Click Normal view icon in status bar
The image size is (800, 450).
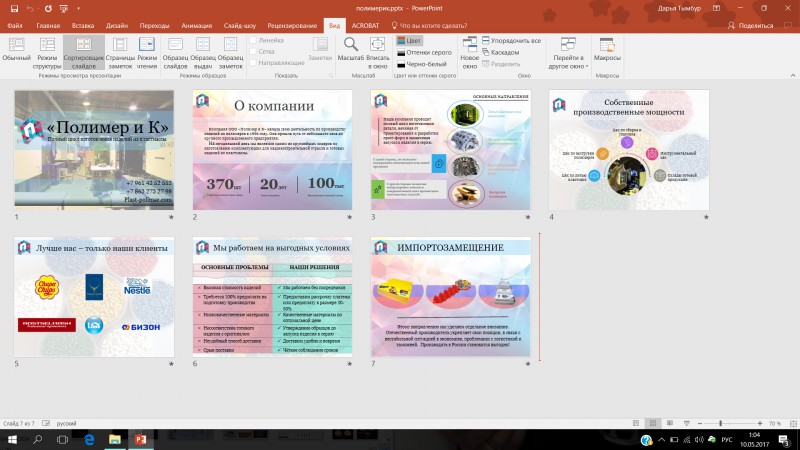(x=636, y=423)
